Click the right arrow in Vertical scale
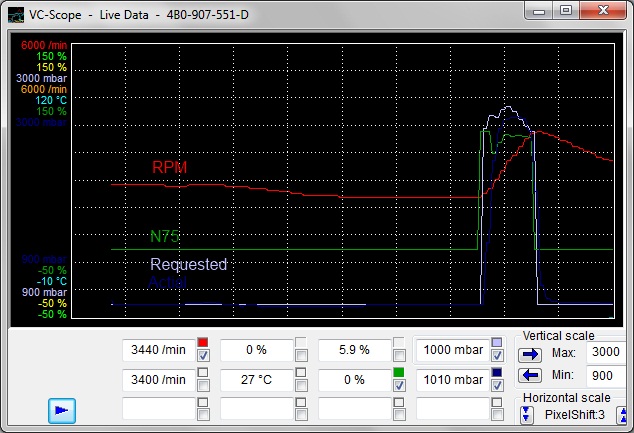Image resolution: width=634 pixels, height=433 pixels. point(529,355)
